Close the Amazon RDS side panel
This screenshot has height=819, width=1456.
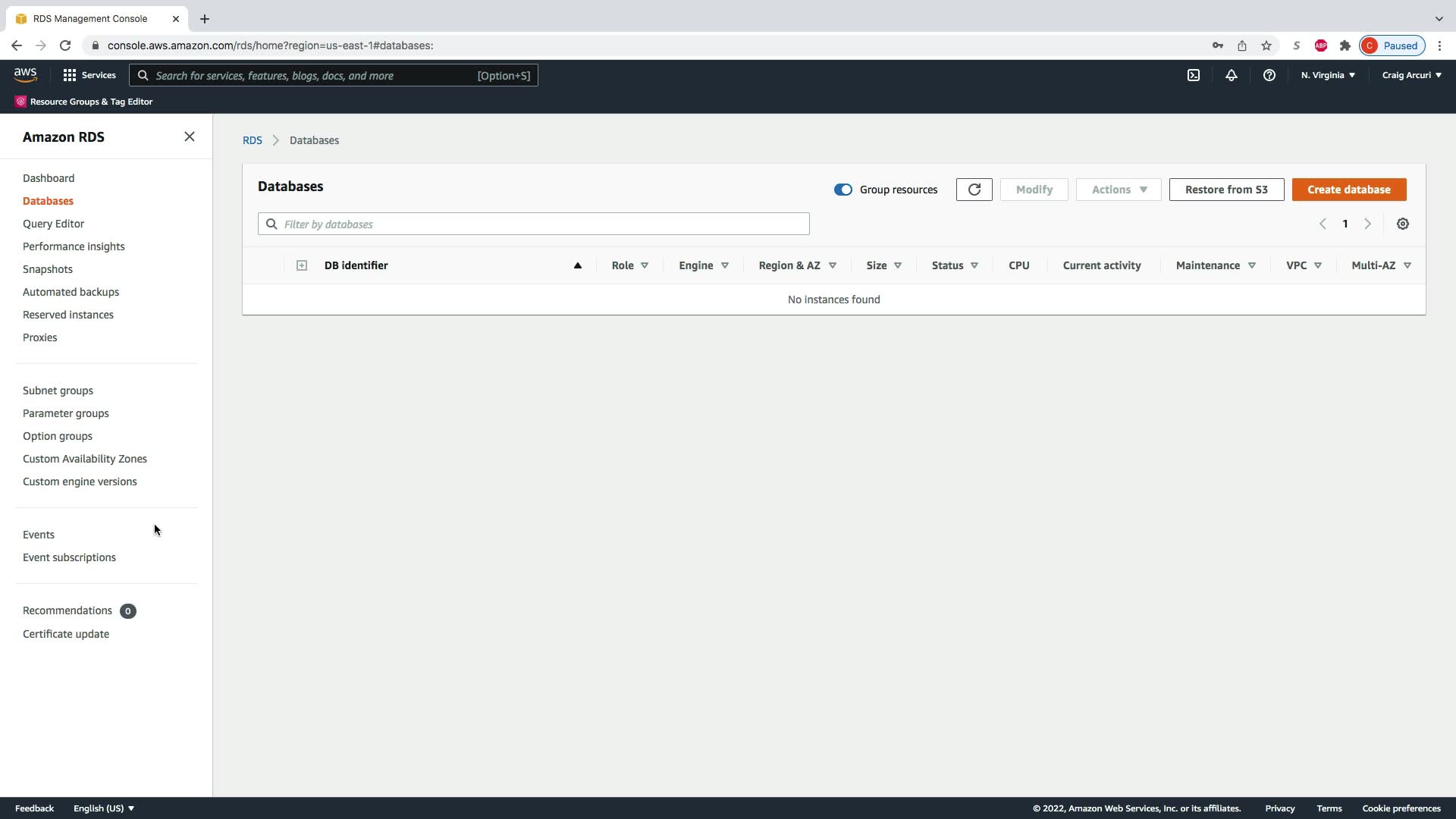tap(190, 136)
